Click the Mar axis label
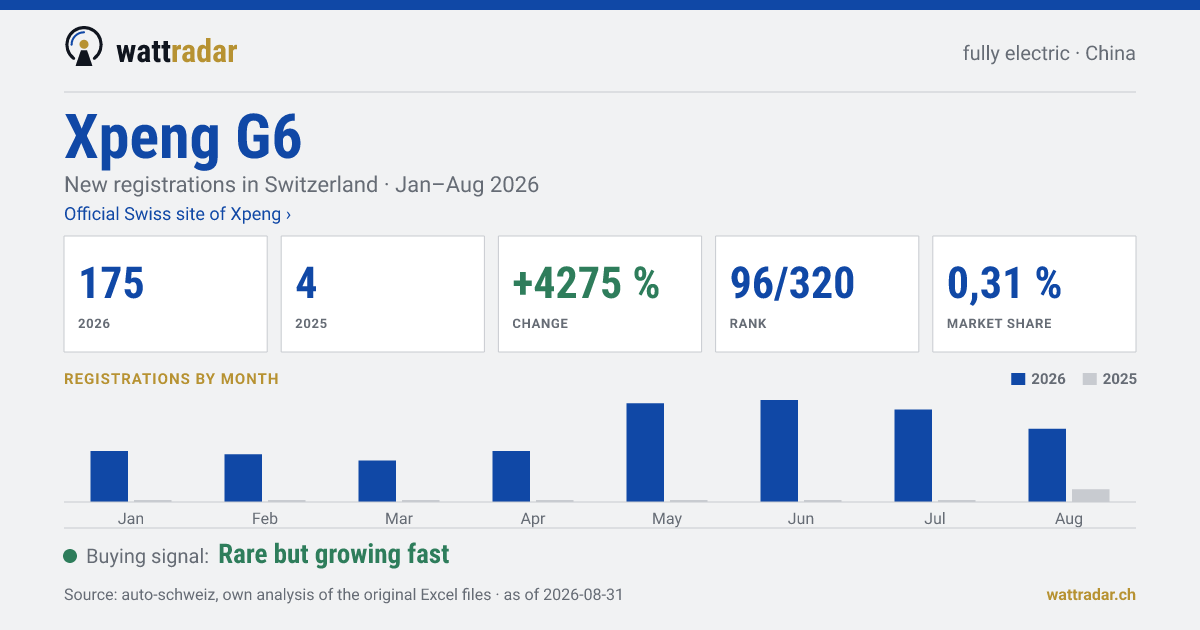 click(x=399, y=519)
